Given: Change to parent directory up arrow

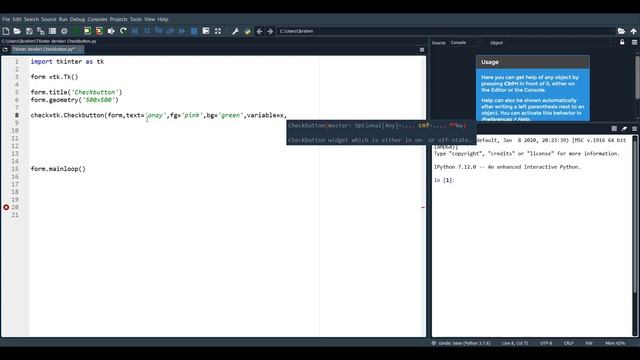Looking at the screenshot, I should [x=633, y=31].
